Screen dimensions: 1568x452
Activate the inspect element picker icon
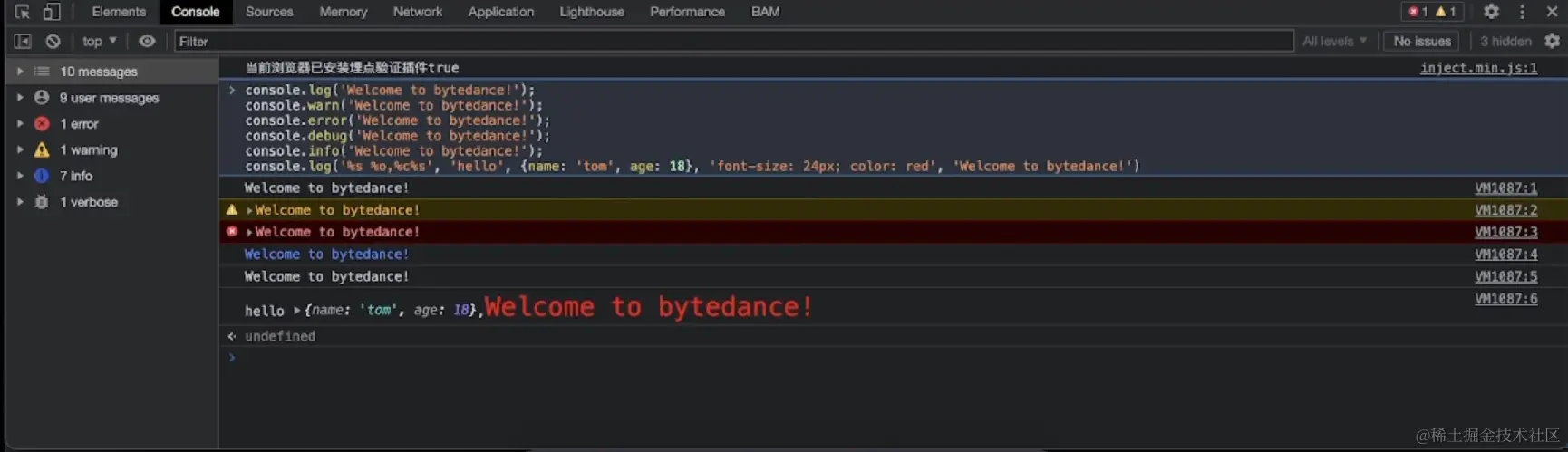pyautogui.click(x=23, y=12)
